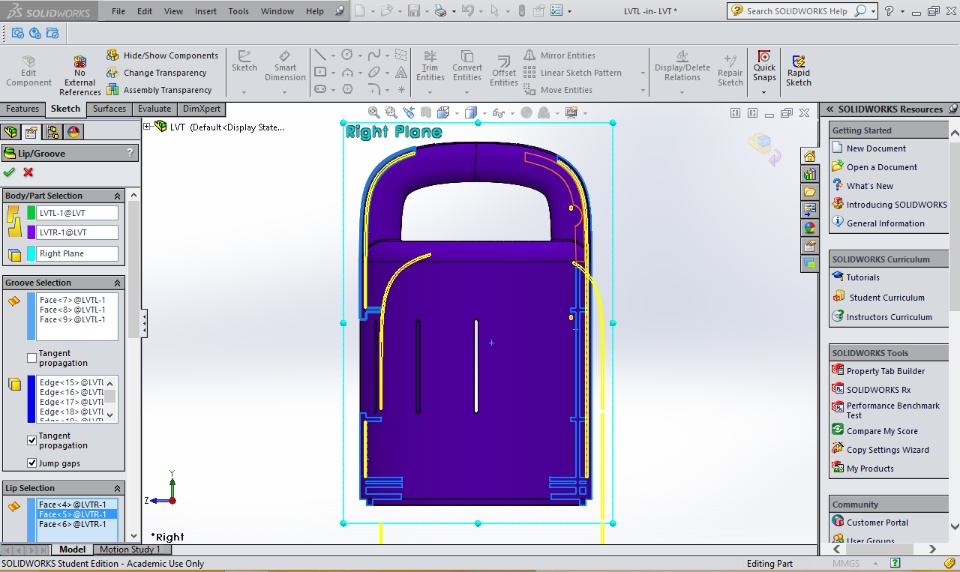960x572 pixels.
Task: Click the Search SOLIDWORKS Help field
Action: (x=799, y=11)
